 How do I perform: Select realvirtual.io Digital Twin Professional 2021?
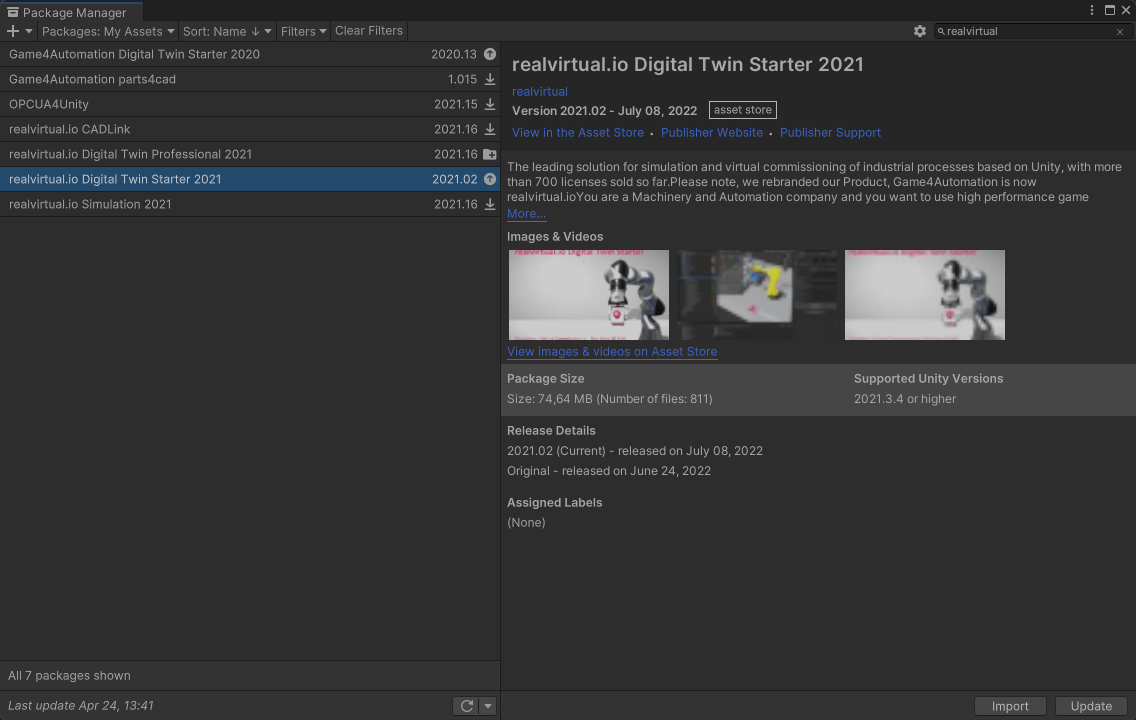tap(250, 154)
